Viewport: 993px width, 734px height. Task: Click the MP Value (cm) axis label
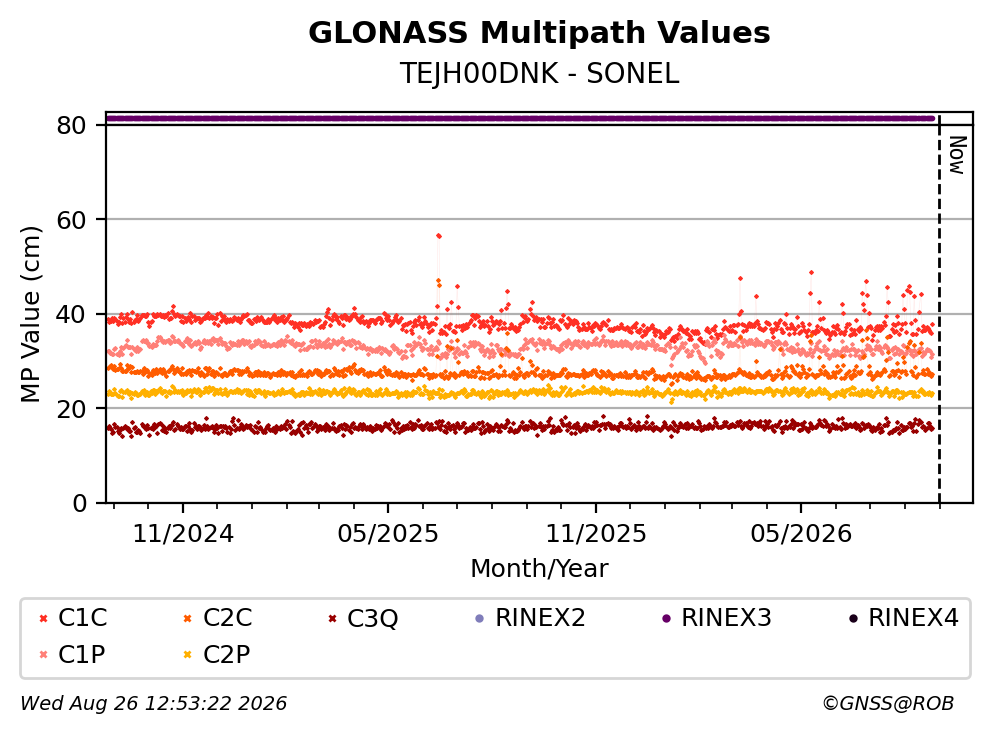click(x=30, y=314)
